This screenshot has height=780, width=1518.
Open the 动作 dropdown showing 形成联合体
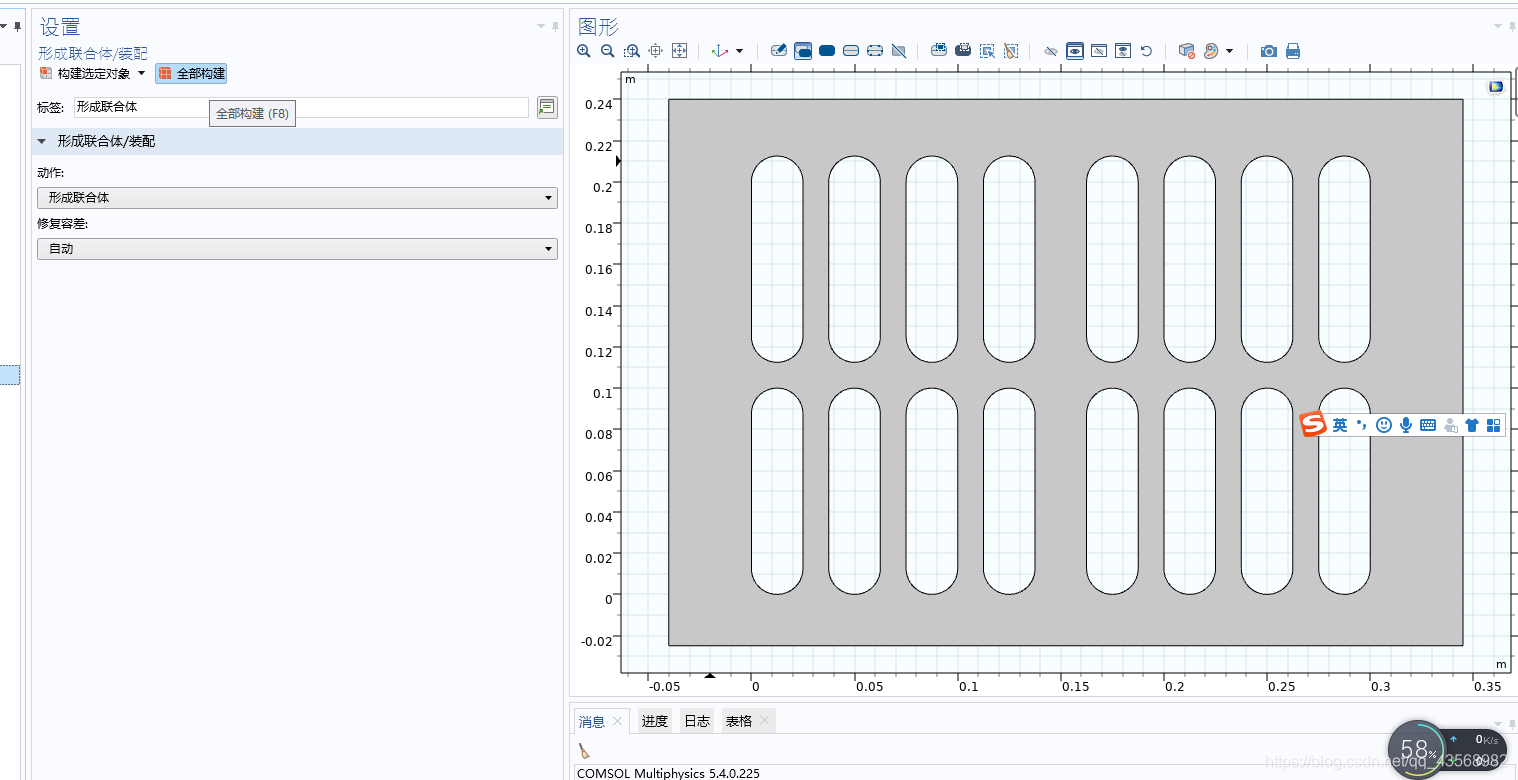click(x=297, y=198)
